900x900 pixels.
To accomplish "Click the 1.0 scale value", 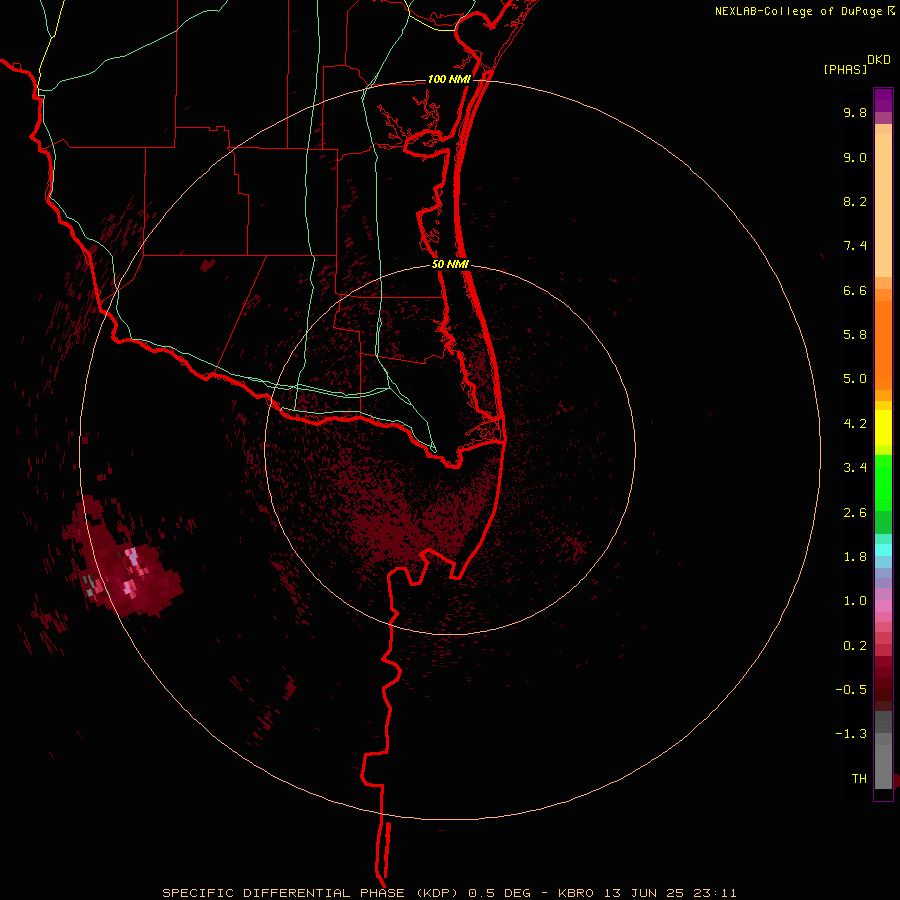I will pyautogui.click(x=855, y=601).
